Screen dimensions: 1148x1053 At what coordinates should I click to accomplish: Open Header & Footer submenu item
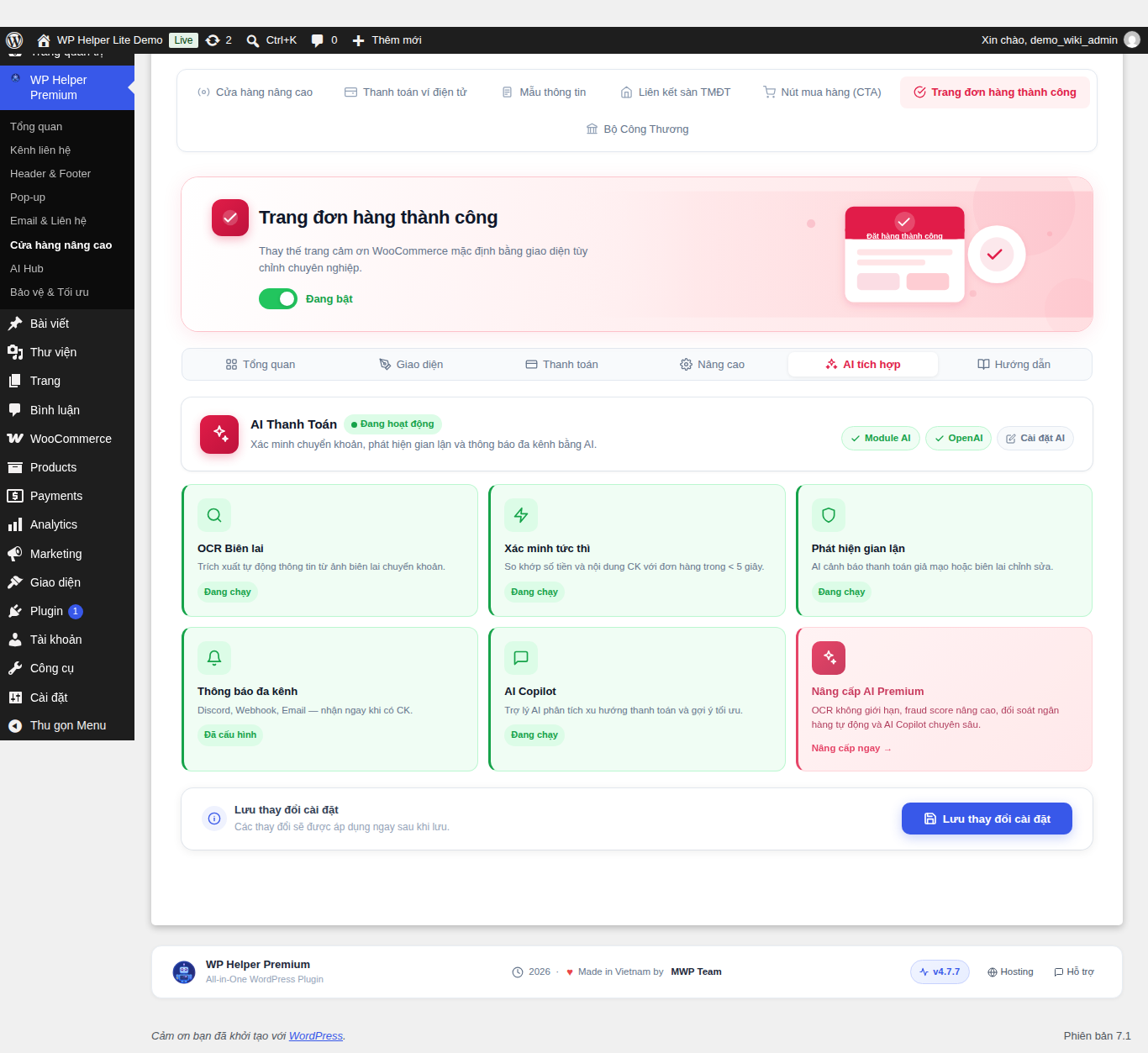point(67,174)
